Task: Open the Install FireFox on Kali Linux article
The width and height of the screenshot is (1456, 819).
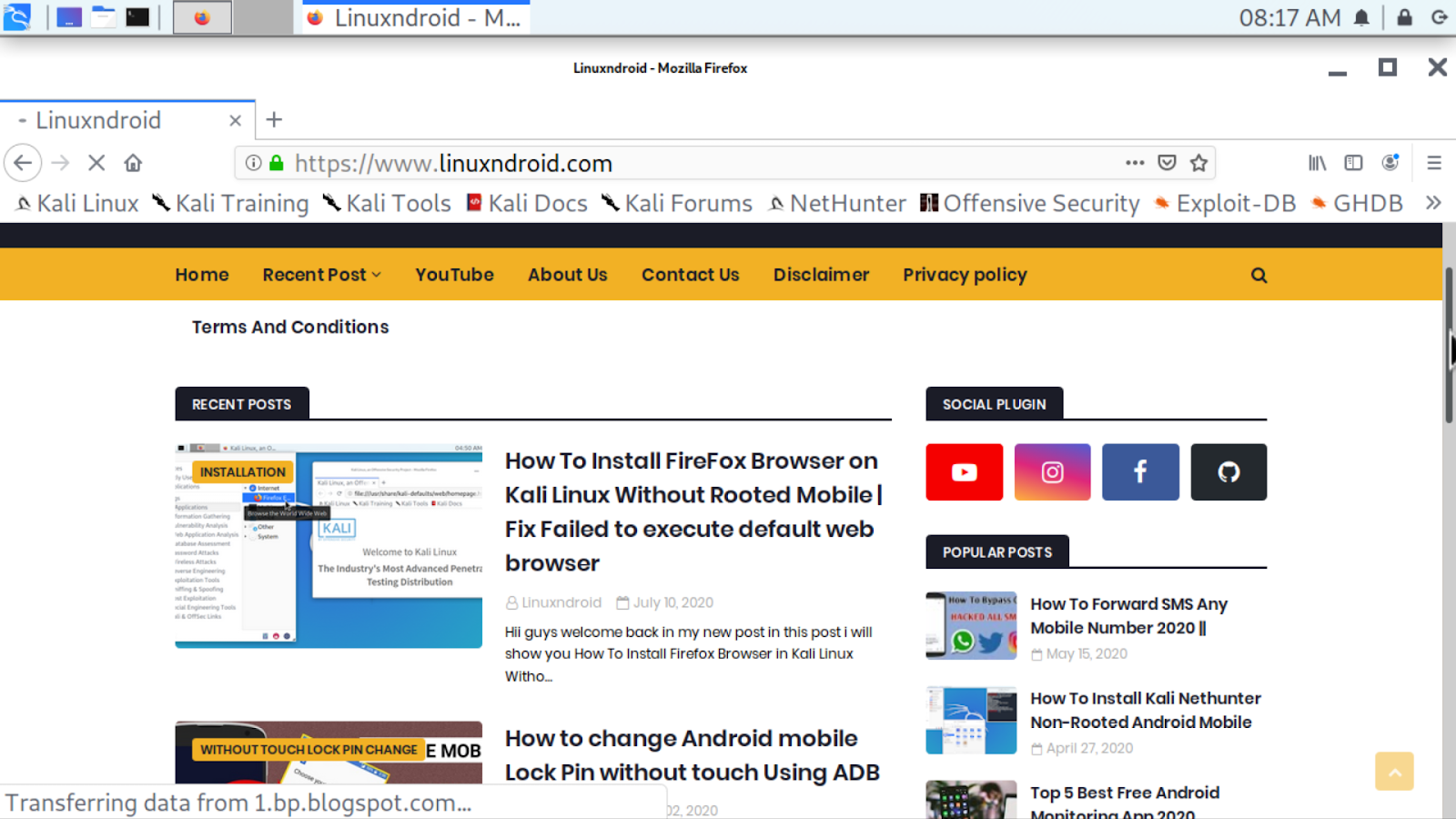Action: click(x=694, y=512)
